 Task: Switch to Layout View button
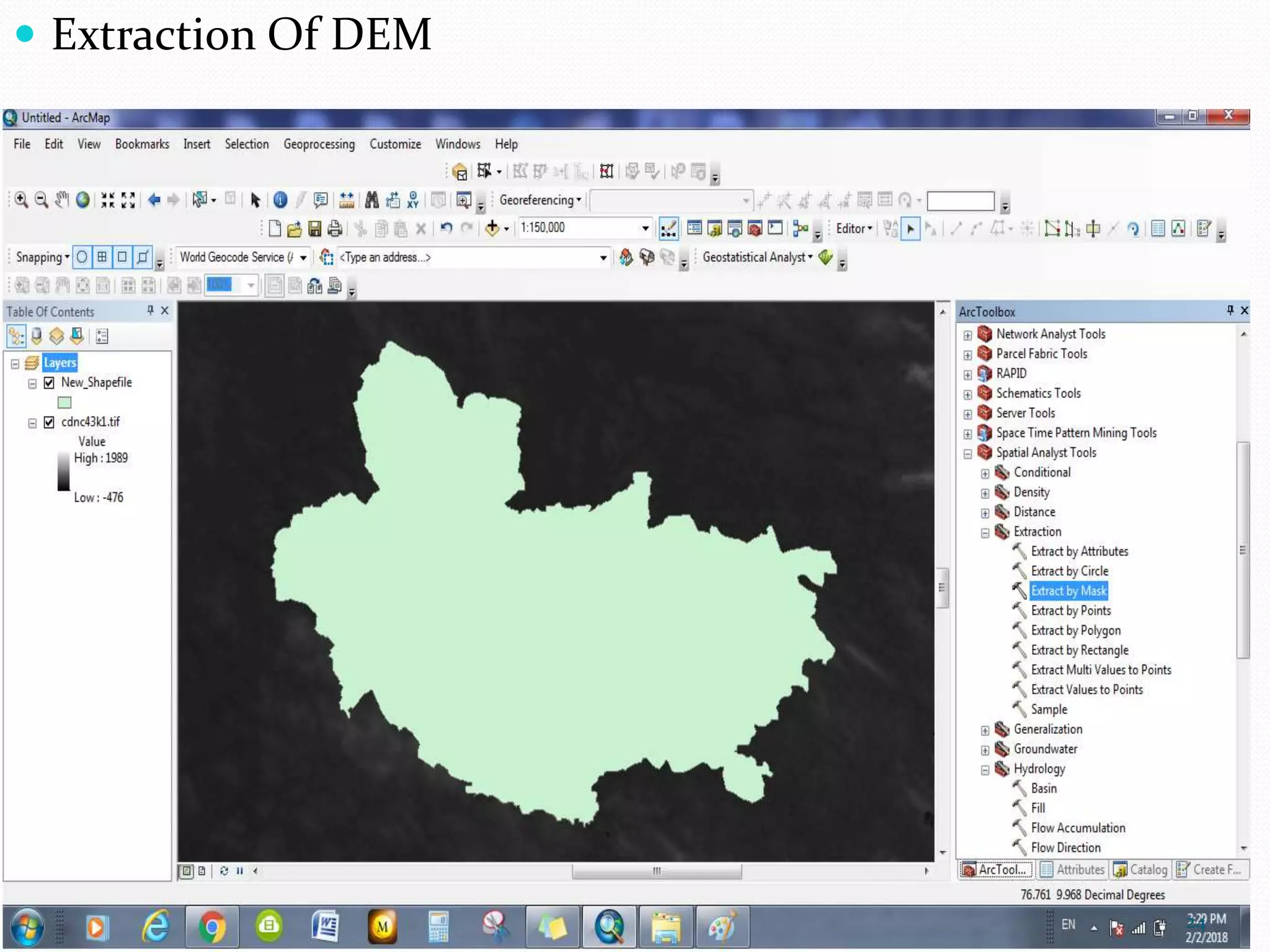click(202, 871)
